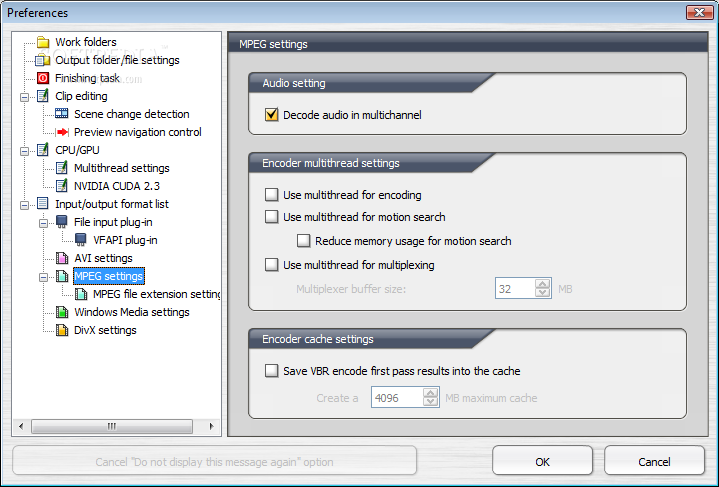Enable Use multithread for multiplexing
Image resolution: width=719 pixels, height=487 pixels.
tap(271, 265)
